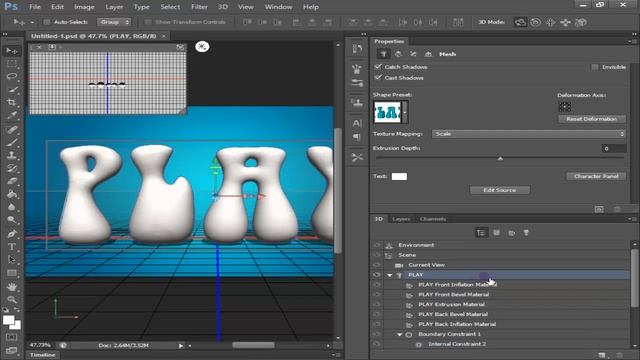
Task: Select the Brush tool
Action: point(12,142)
